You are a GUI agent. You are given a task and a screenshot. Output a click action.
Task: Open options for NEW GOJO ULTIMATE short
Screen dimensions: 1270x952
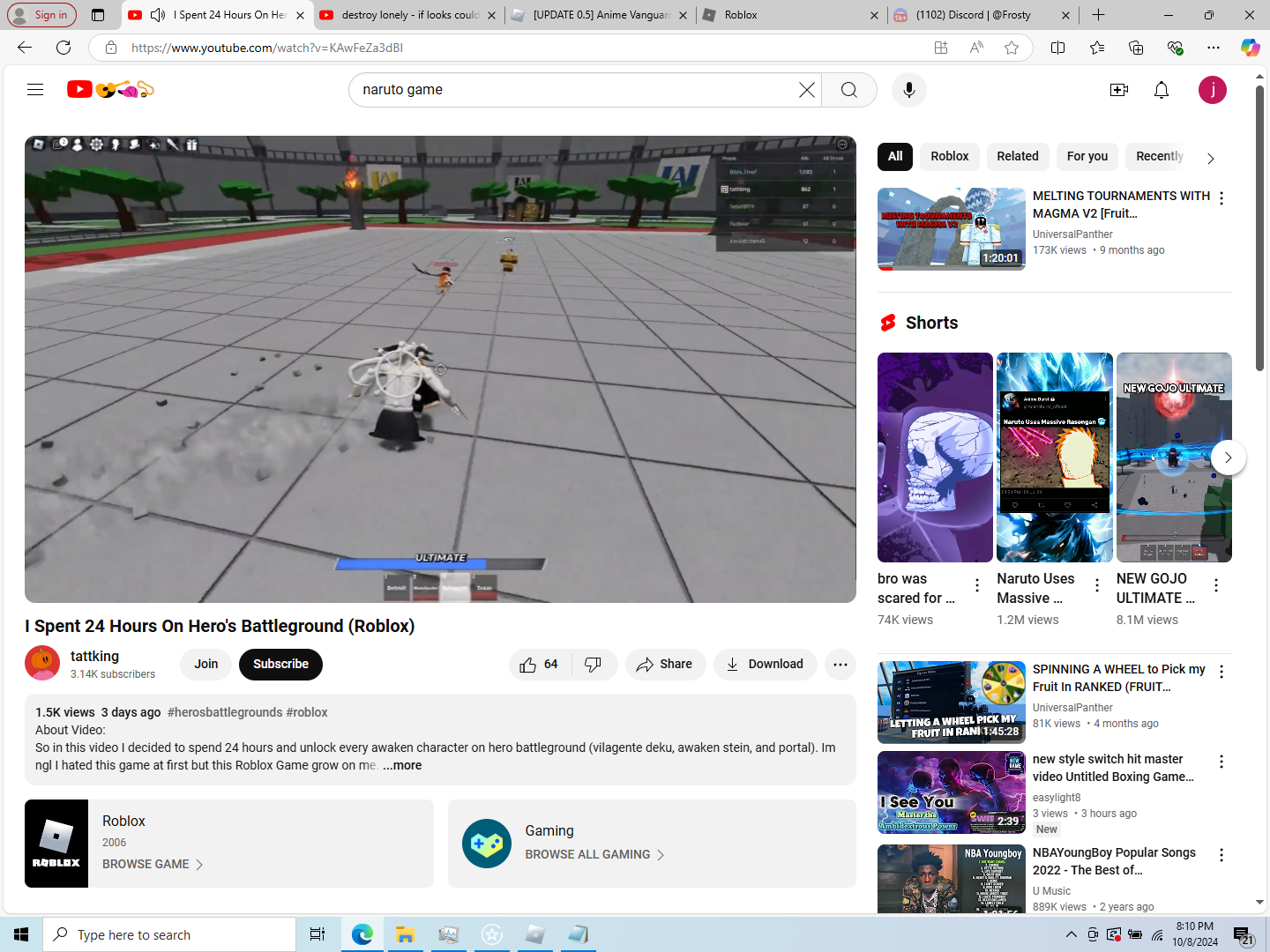point(1216,585)
